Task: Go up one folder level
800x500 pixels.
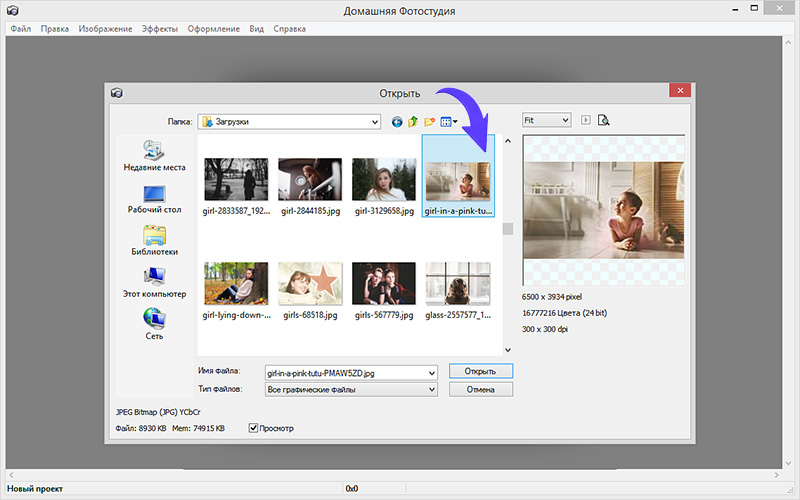Action: click(x=412, y=122)
